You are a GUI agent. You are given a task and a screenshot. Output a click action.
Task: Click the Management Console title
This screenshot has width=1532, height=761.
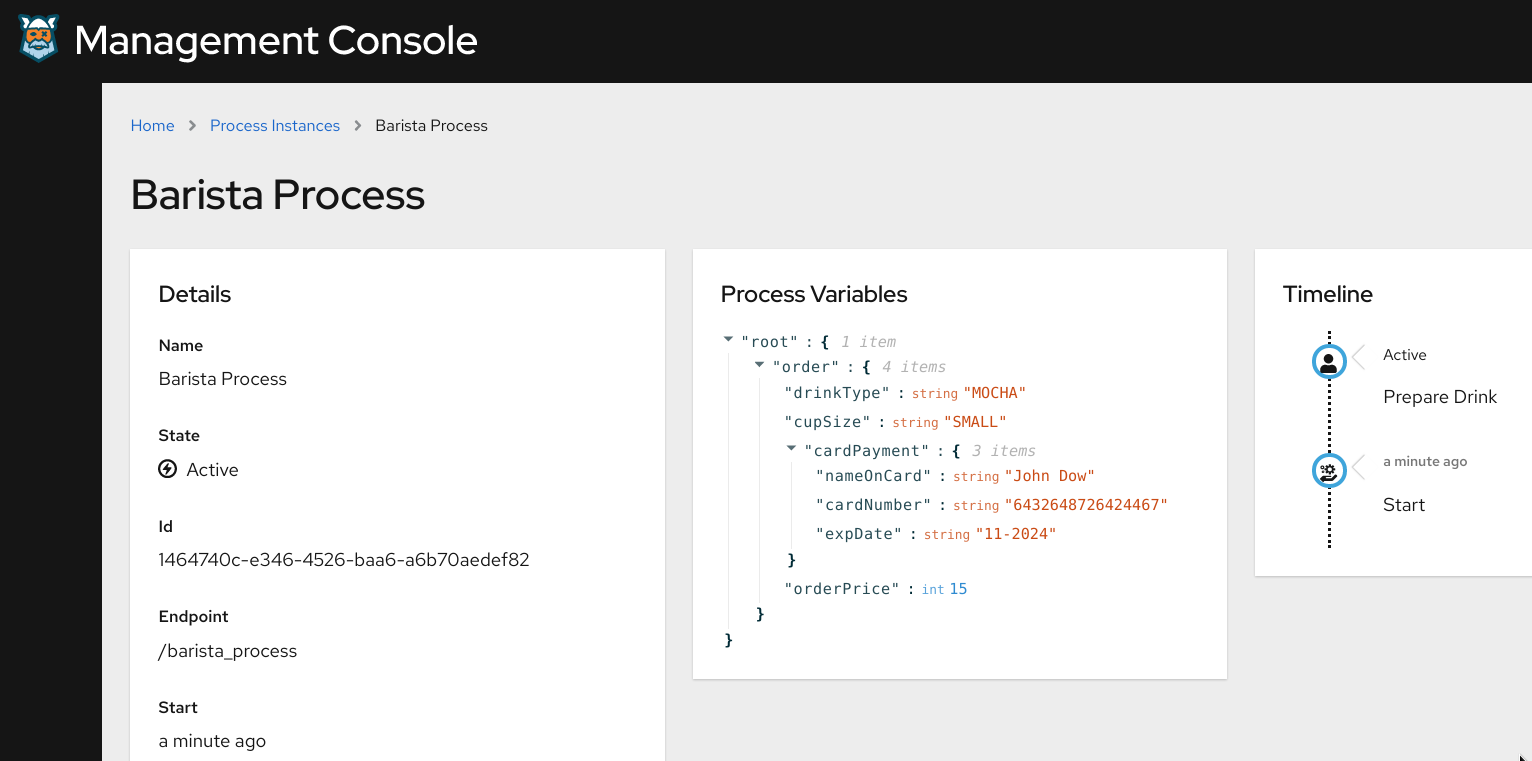pyautogui.click(x=276, y=41)
